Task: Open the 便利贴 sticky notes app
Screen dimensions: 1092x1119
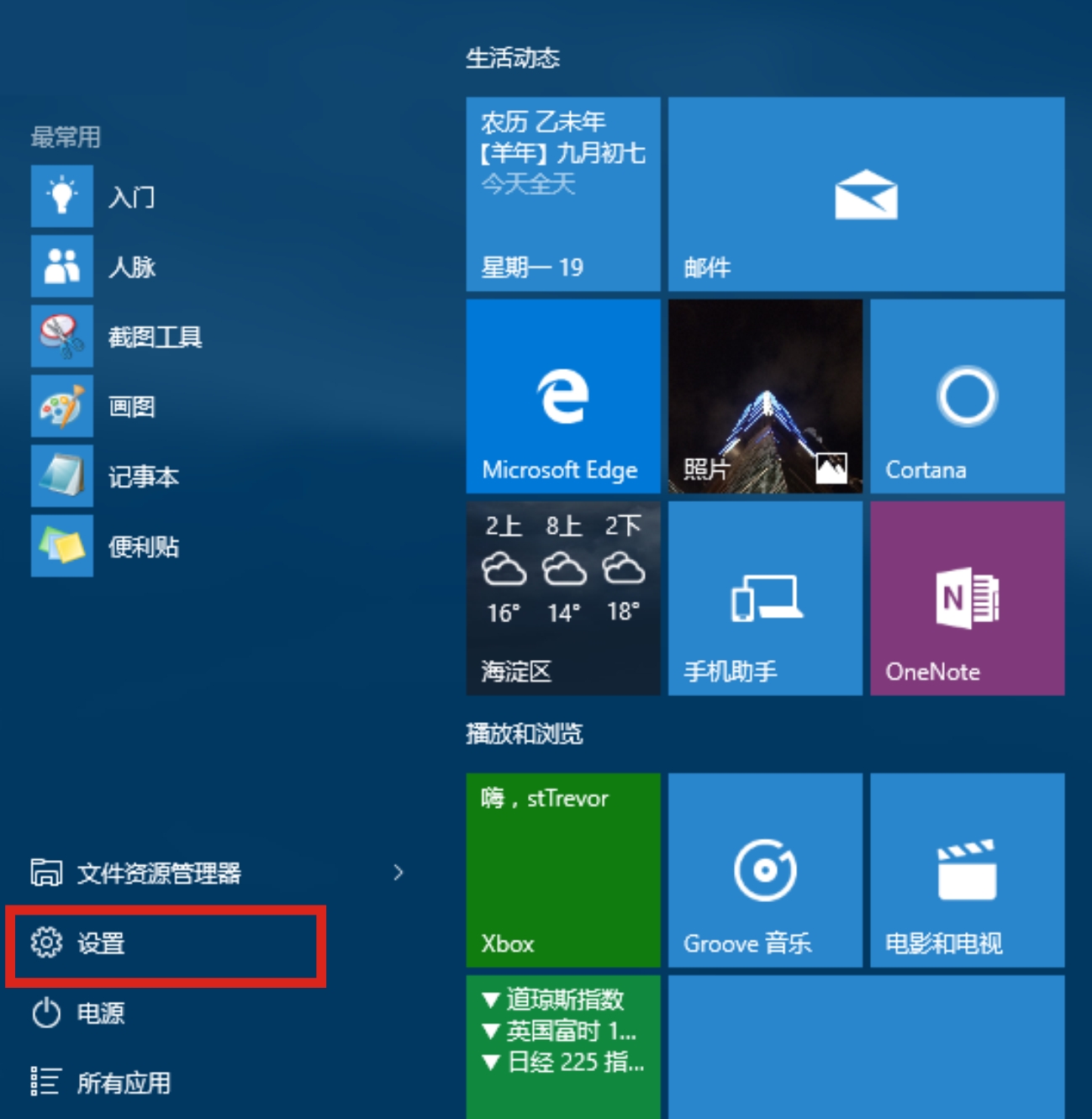Action: point(145,546)
